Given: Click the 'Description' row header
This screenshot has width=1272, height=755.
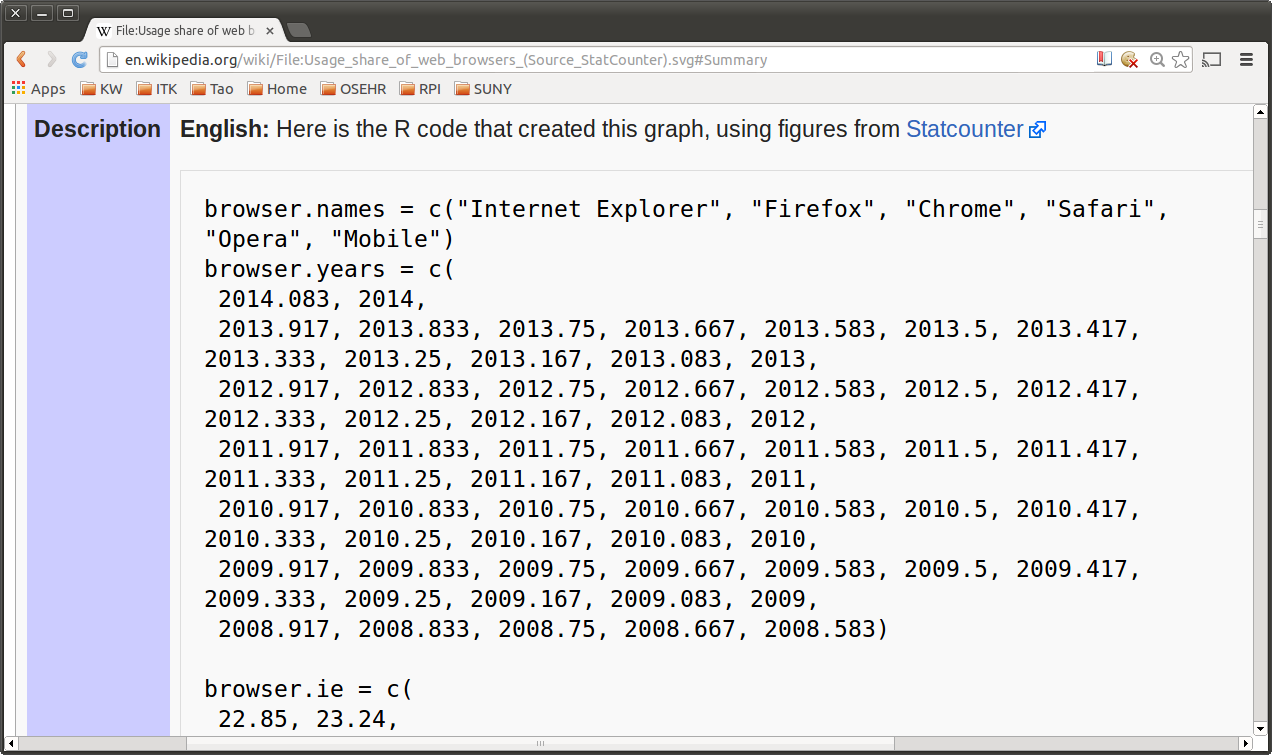Looking at the screenshot, I should (98, 129).
